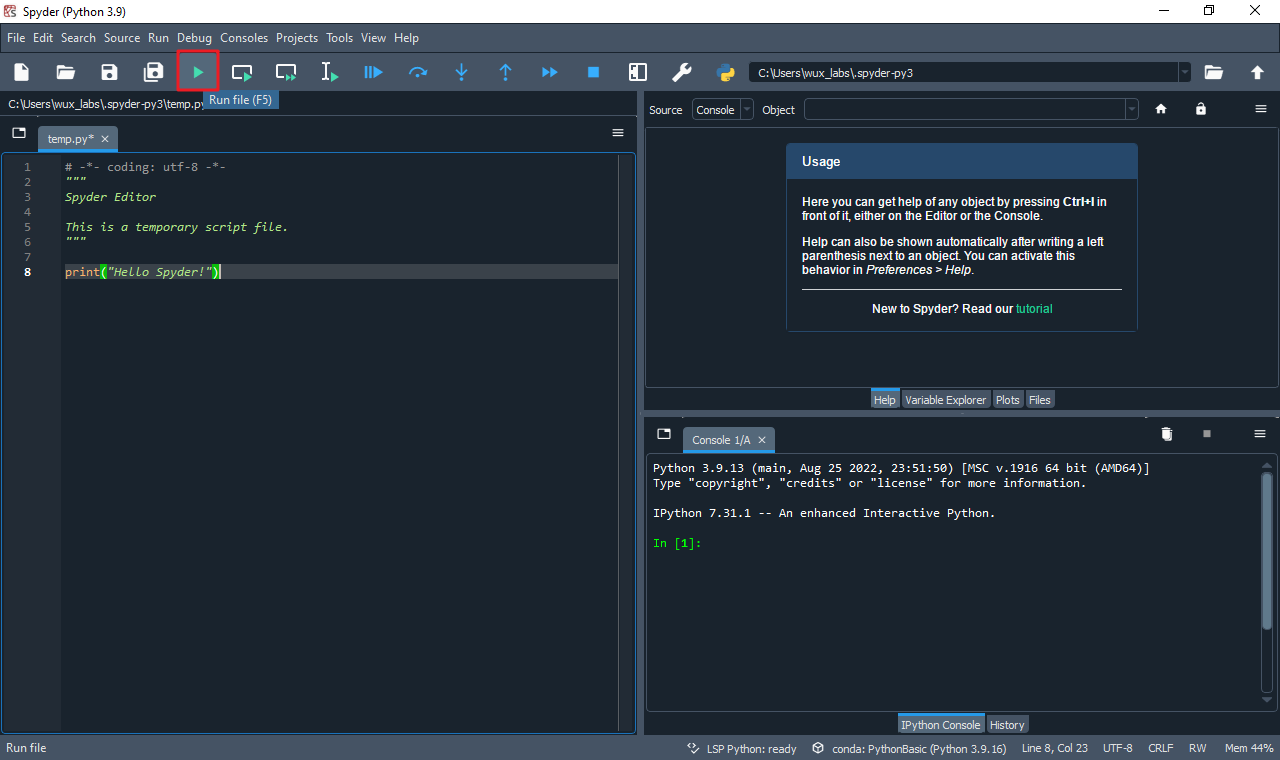Start debugging file icon
Viewport: 1280px width, 760px height.
pyautogui.click(x=374, y=72)
